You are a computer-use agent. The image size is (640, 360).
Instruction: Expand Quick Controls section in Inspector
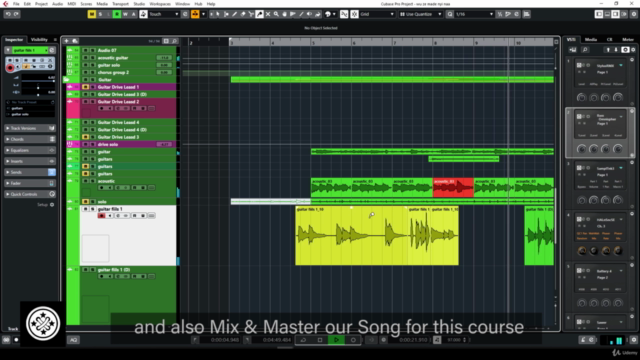(30, 194)
